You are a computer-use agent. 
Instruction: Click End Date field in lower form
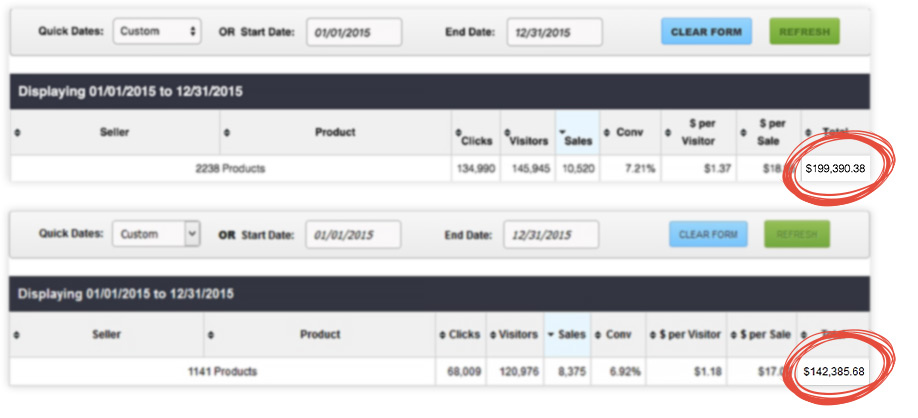click(x=551, y=235)
